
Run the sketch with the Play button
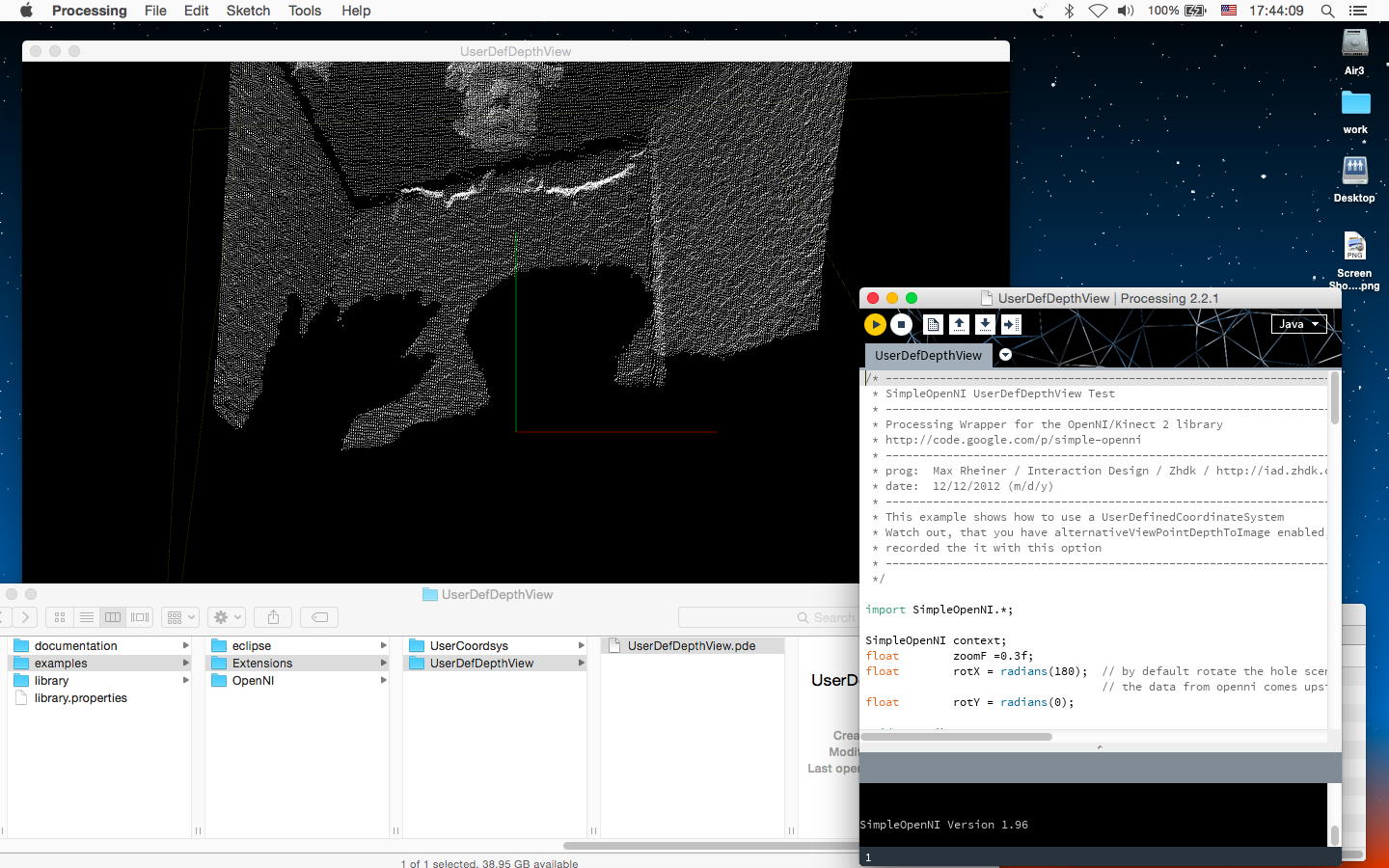click(x=875, y=325)
